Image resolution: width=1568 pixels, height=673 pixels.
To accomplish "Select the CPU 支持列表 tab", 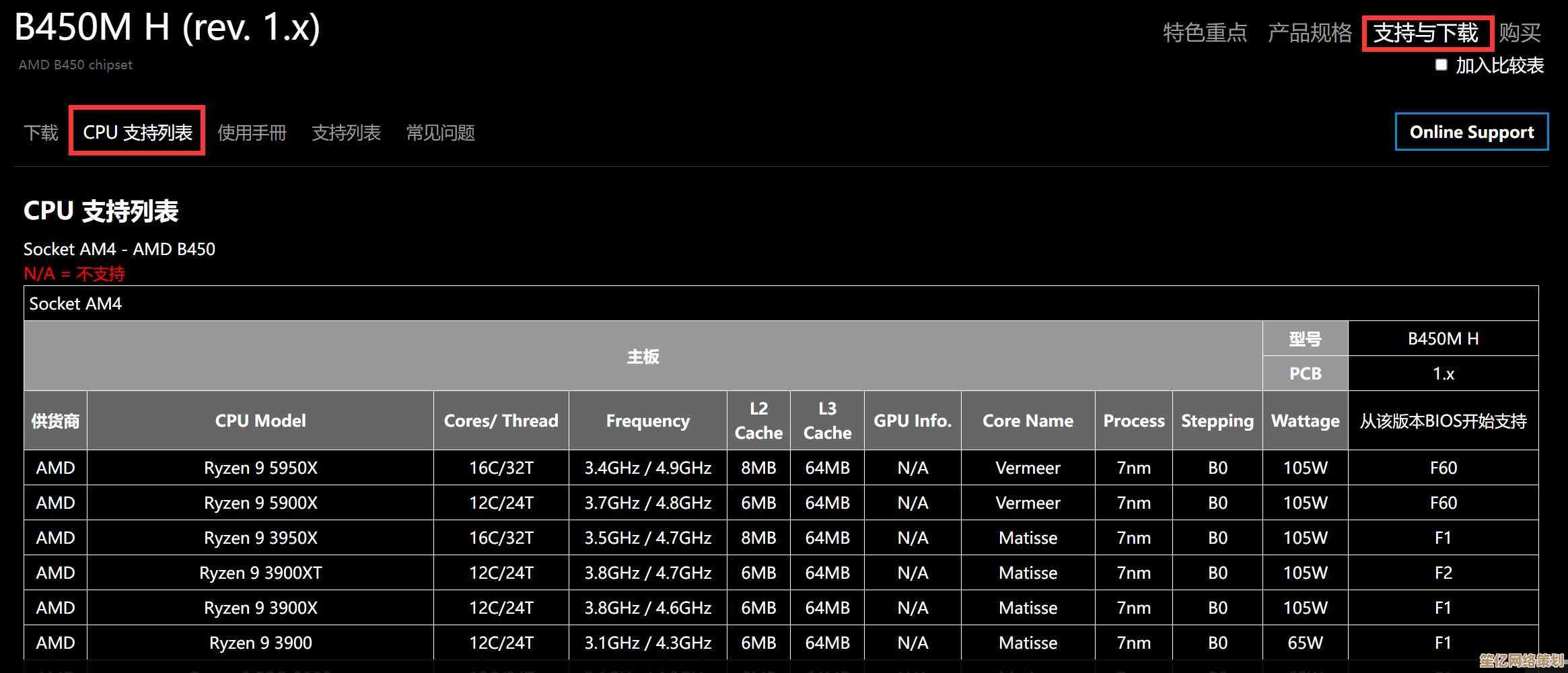I will (x=137, y=132).
